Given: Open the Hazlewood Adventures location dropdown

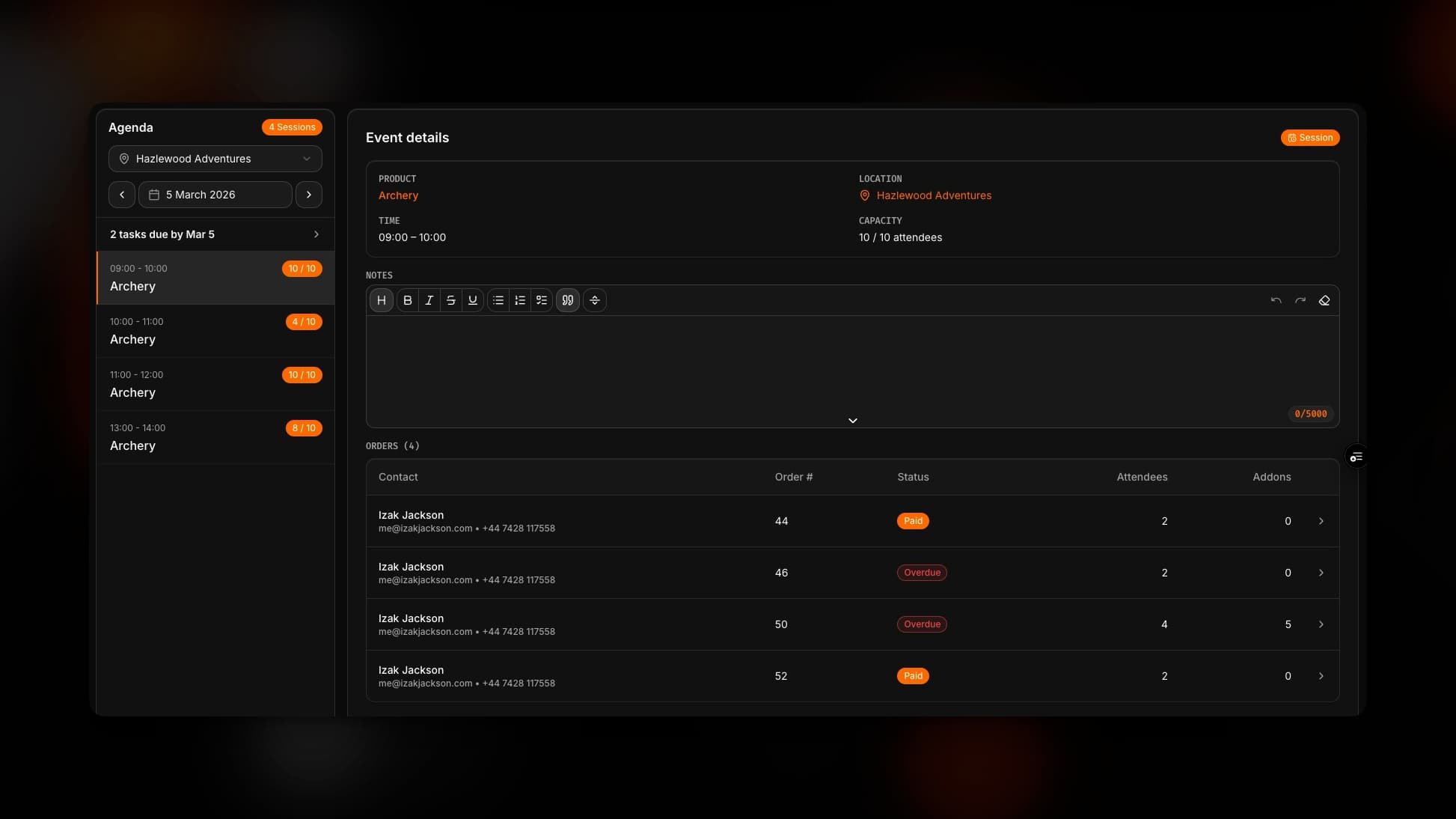Looking at the screenshot, I should [215, 159].
